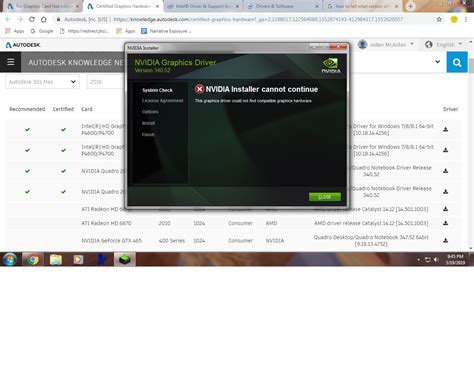This screenshot has height=385, width=474.
Task: Switch to the Fix Graphics Card tab
Action: click(x=42, y=6)
